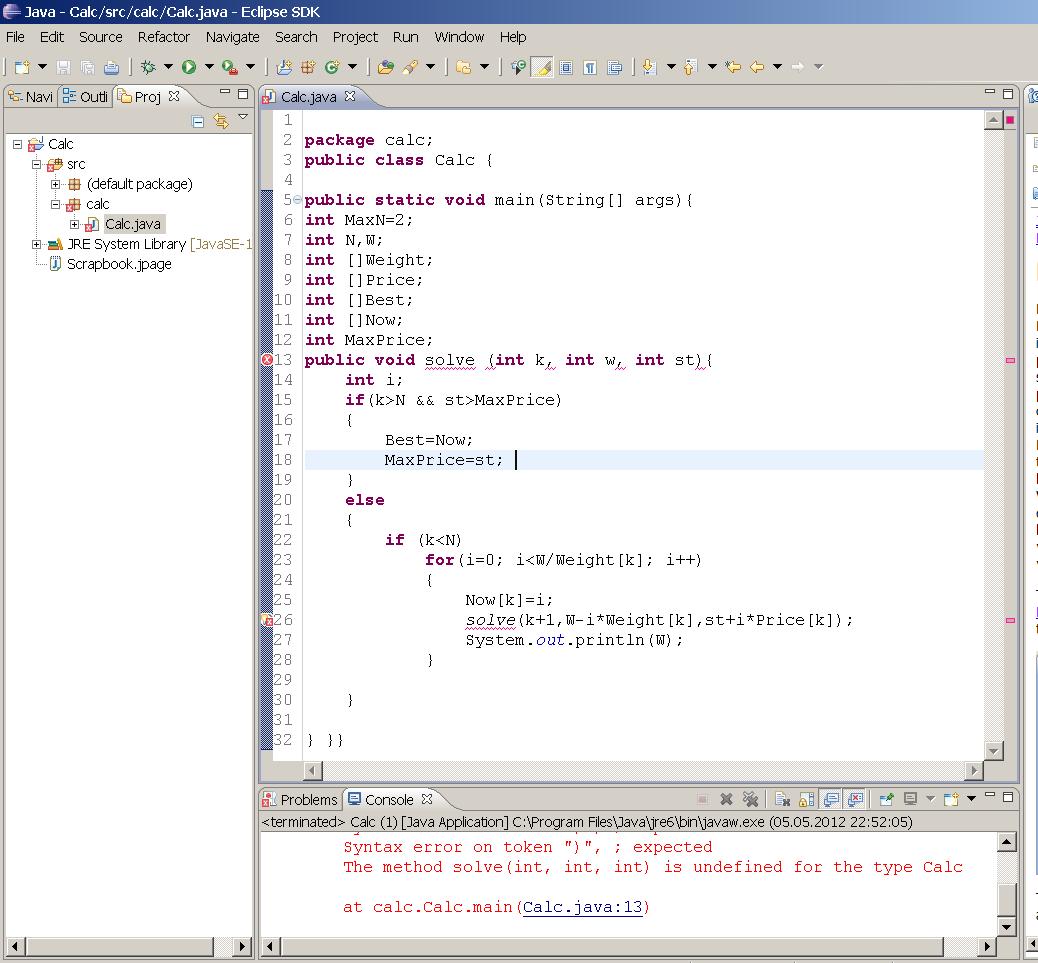1038x963 pixels.
Task: Open Calc.java:13 link in console
Action: [585, 907]
